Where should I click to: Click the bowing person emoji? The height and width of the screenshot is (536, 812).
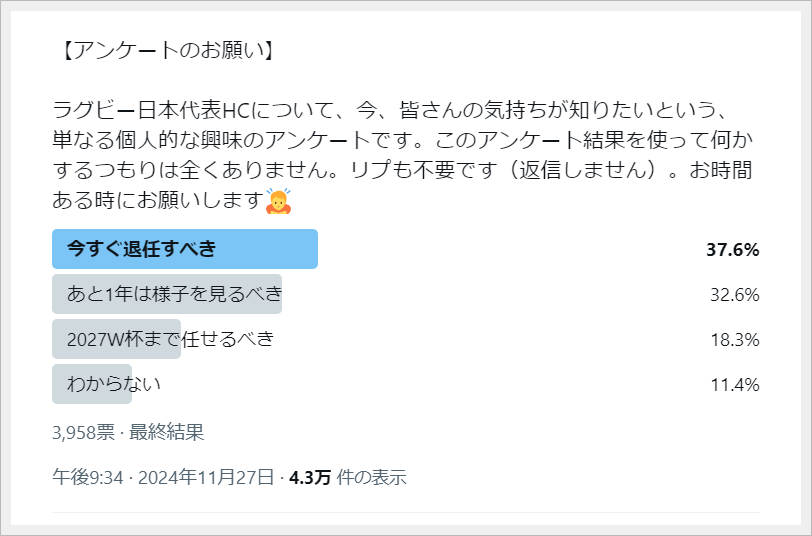[278, 201]
